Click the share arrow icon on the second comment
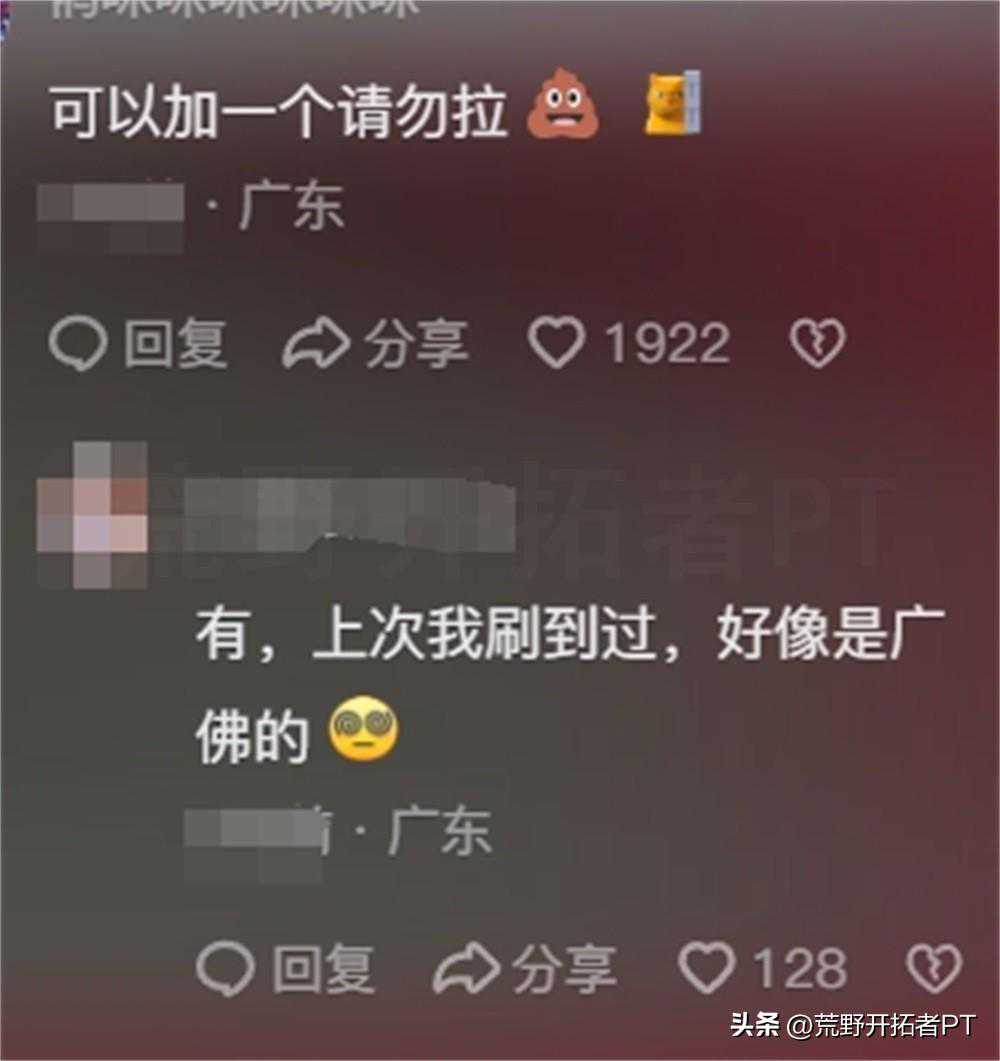The width and height of the screenshot is (1000, 1061). click(466, 968)
